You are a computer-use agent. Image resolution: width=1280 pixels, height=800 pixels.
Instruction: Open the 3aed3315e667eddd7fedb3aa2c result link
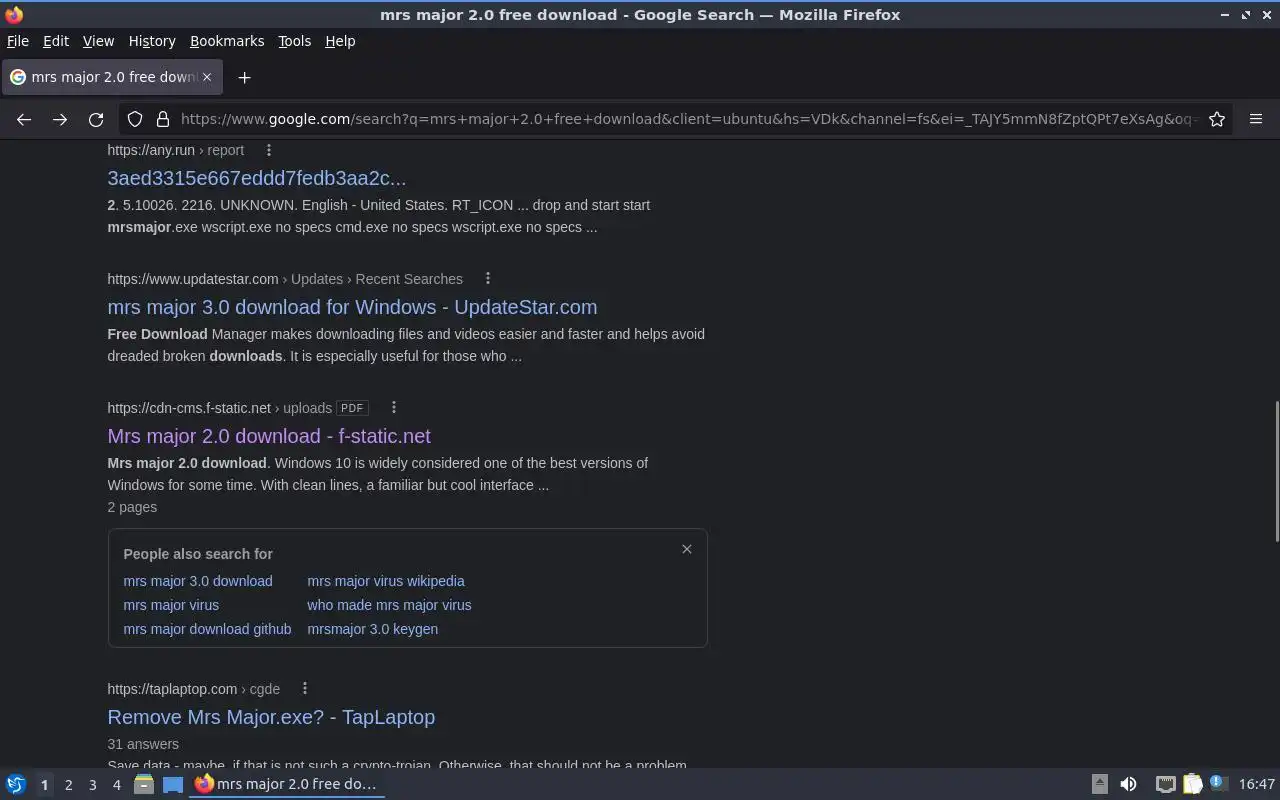256,178
